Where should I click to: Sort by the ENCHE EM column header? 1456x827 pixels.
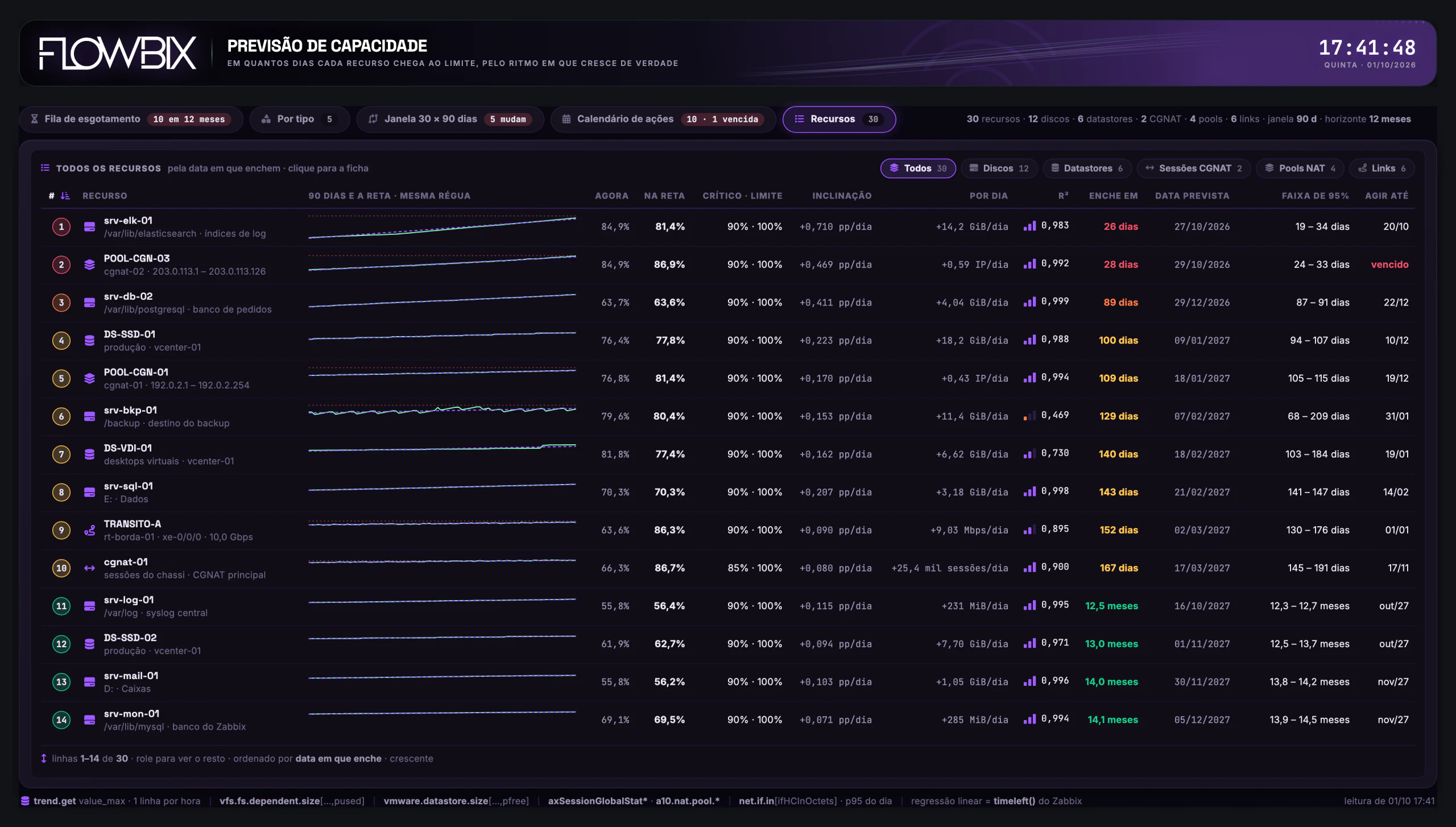point(1113,196)
